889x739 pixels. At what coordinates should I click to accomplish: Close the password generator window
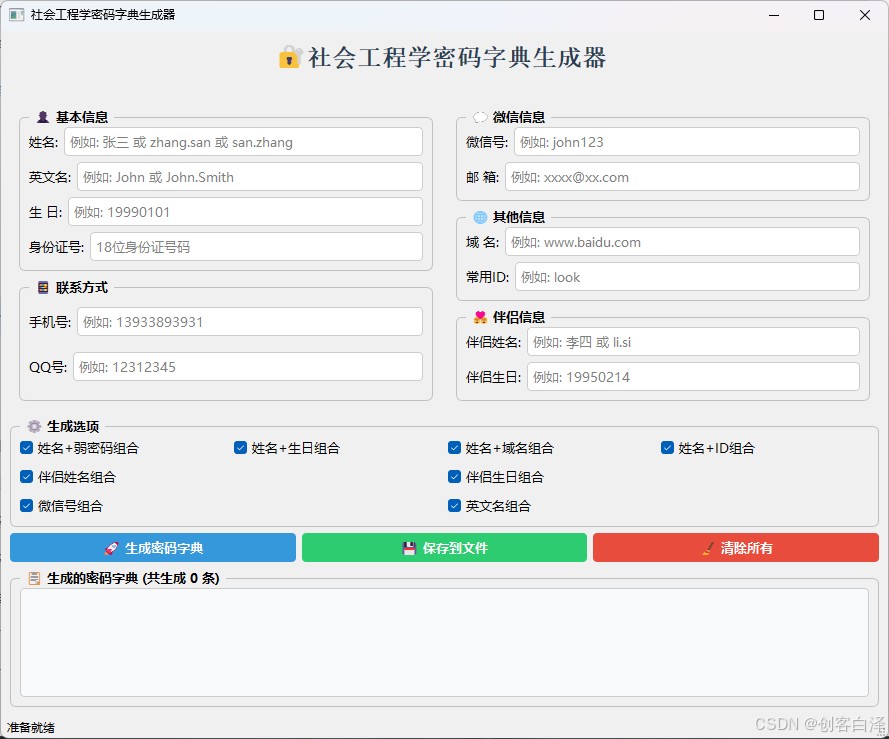[x=865, y=15]
